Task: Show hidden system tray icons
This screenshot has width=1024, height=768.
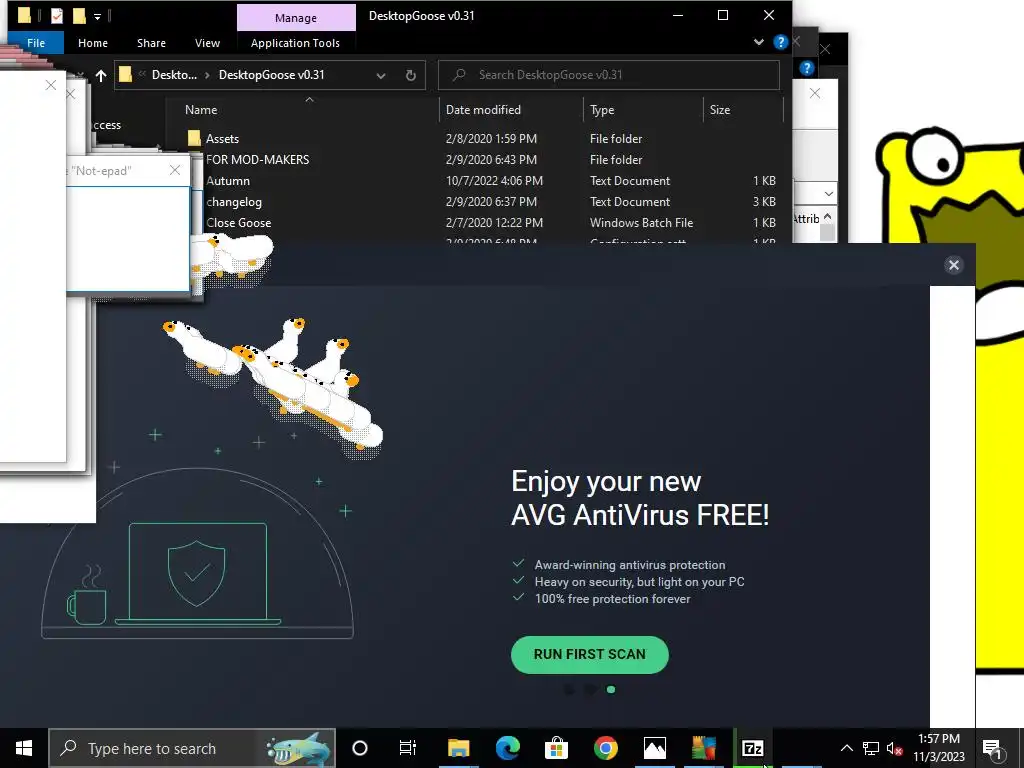Action: tap(846, 748)
